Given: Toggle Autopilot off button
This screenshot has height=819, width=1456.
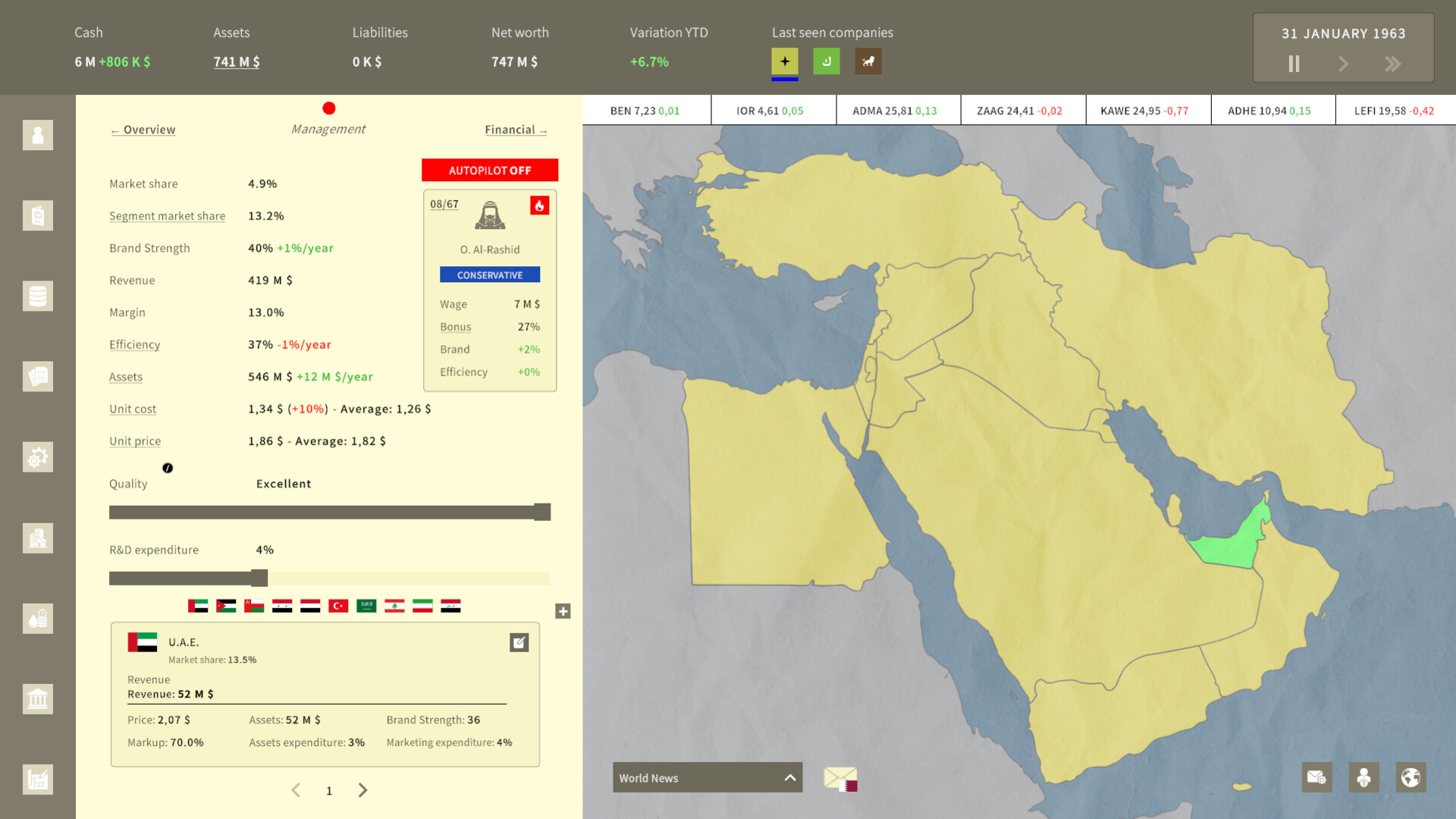Looking at the screenshot, I should [x=490, y=170].
